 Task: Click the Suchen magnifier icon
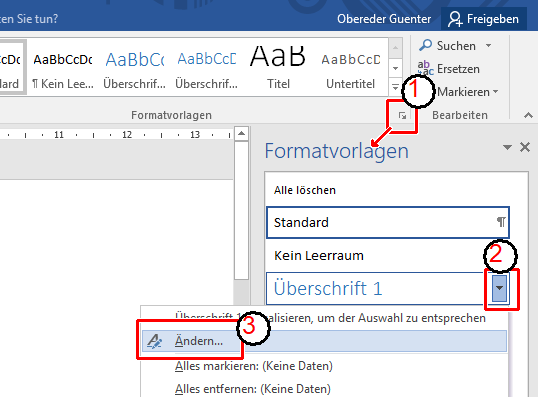[x=425, y=45]
